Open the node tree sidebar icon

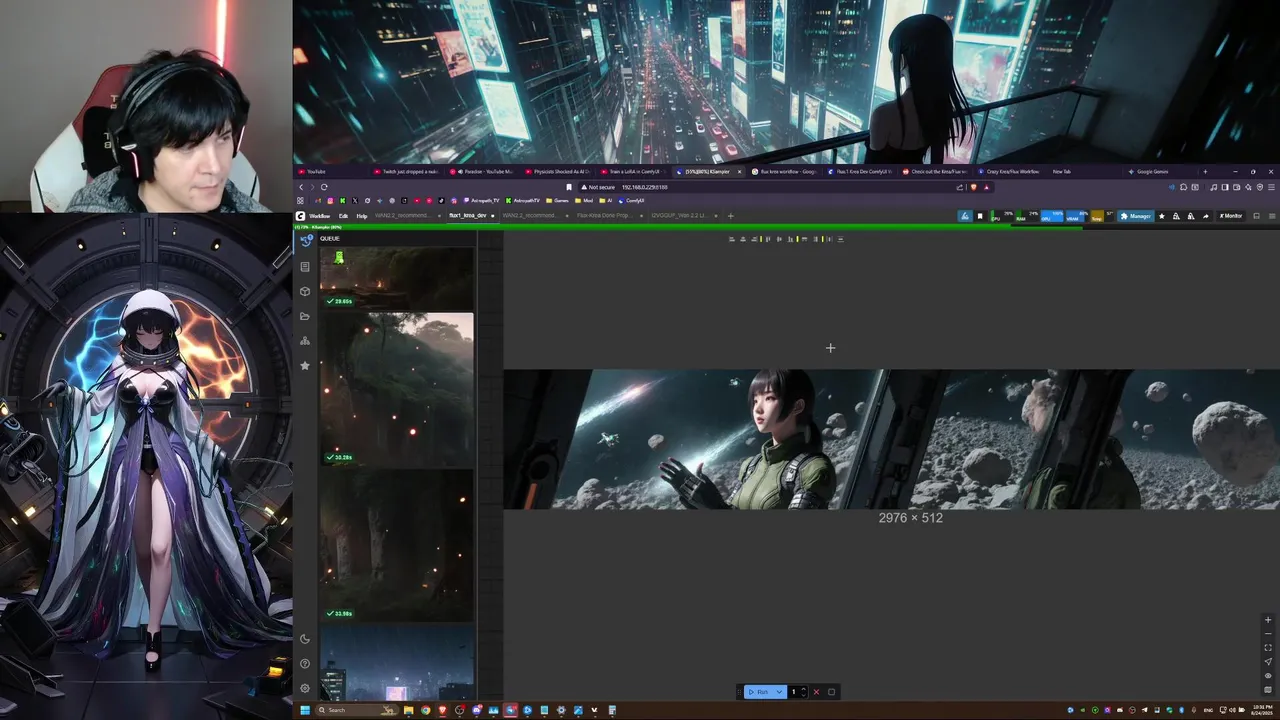[305, 341]
